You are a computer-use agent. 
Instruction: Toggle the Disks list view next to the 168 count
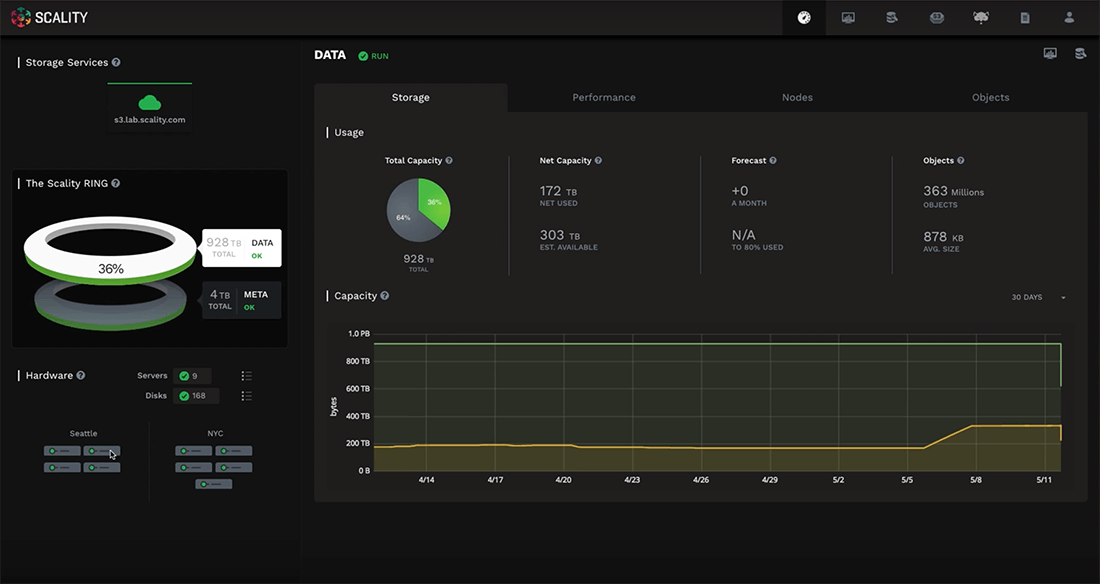[x=246, y=395]
